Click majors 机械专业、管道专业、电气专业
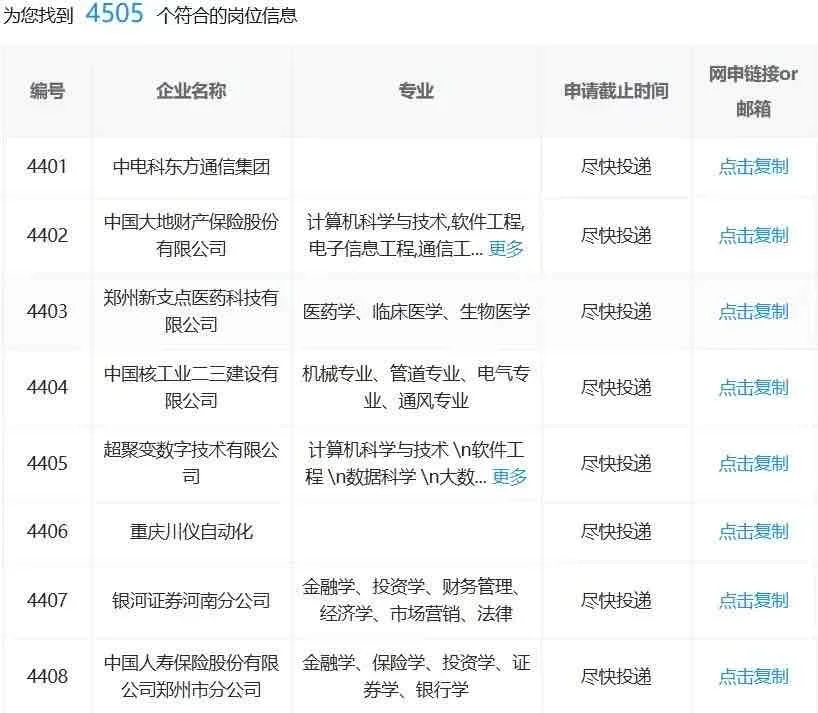This screenshot has height=713, width=818. coord(416,388)
